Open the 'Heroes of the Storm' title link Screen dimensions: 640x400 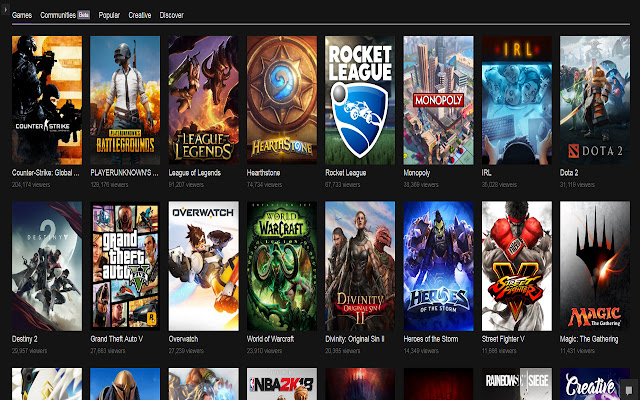pyautogui.click(x=431, y=339)
